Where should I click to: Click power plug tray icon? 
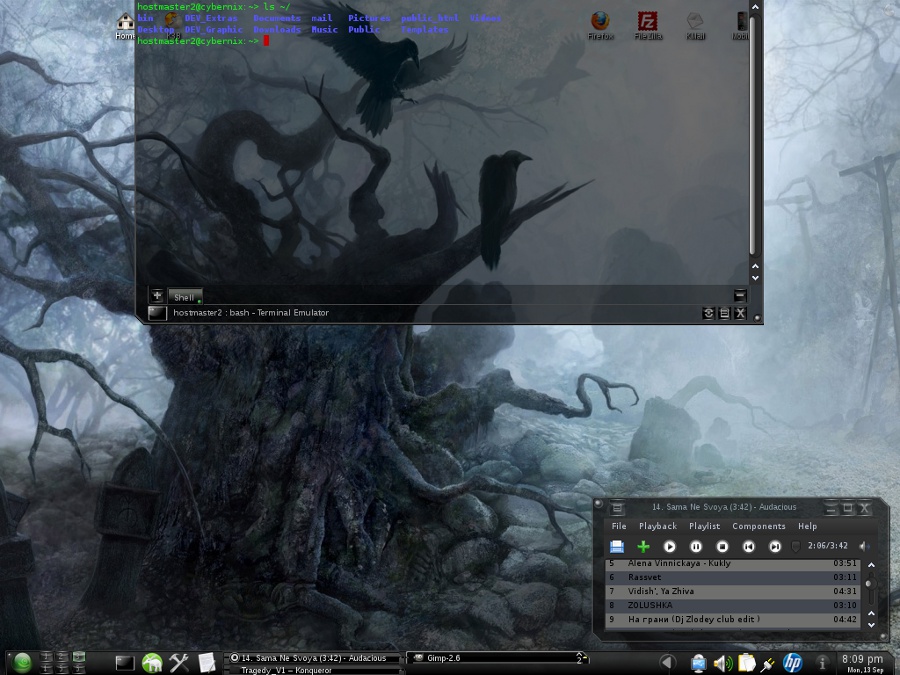click(767, 665)
